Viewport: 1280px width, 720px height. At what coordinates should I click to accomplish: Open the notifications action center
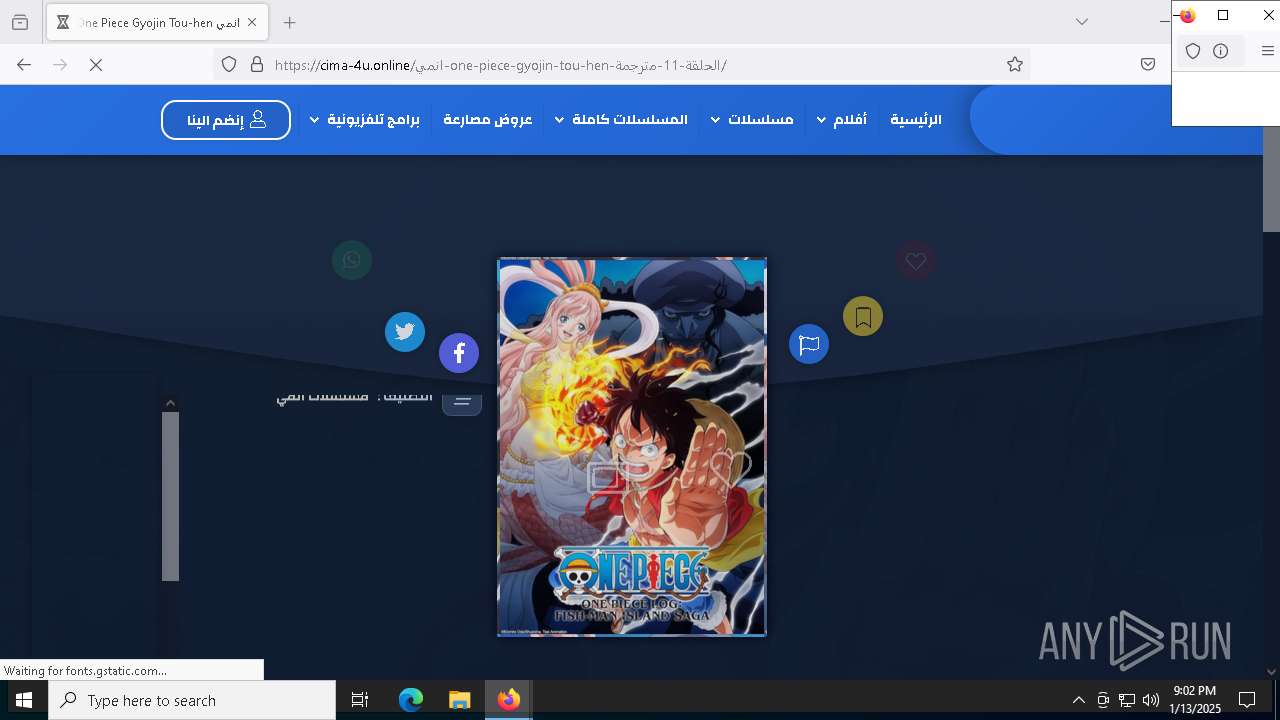click(1247, 700)
